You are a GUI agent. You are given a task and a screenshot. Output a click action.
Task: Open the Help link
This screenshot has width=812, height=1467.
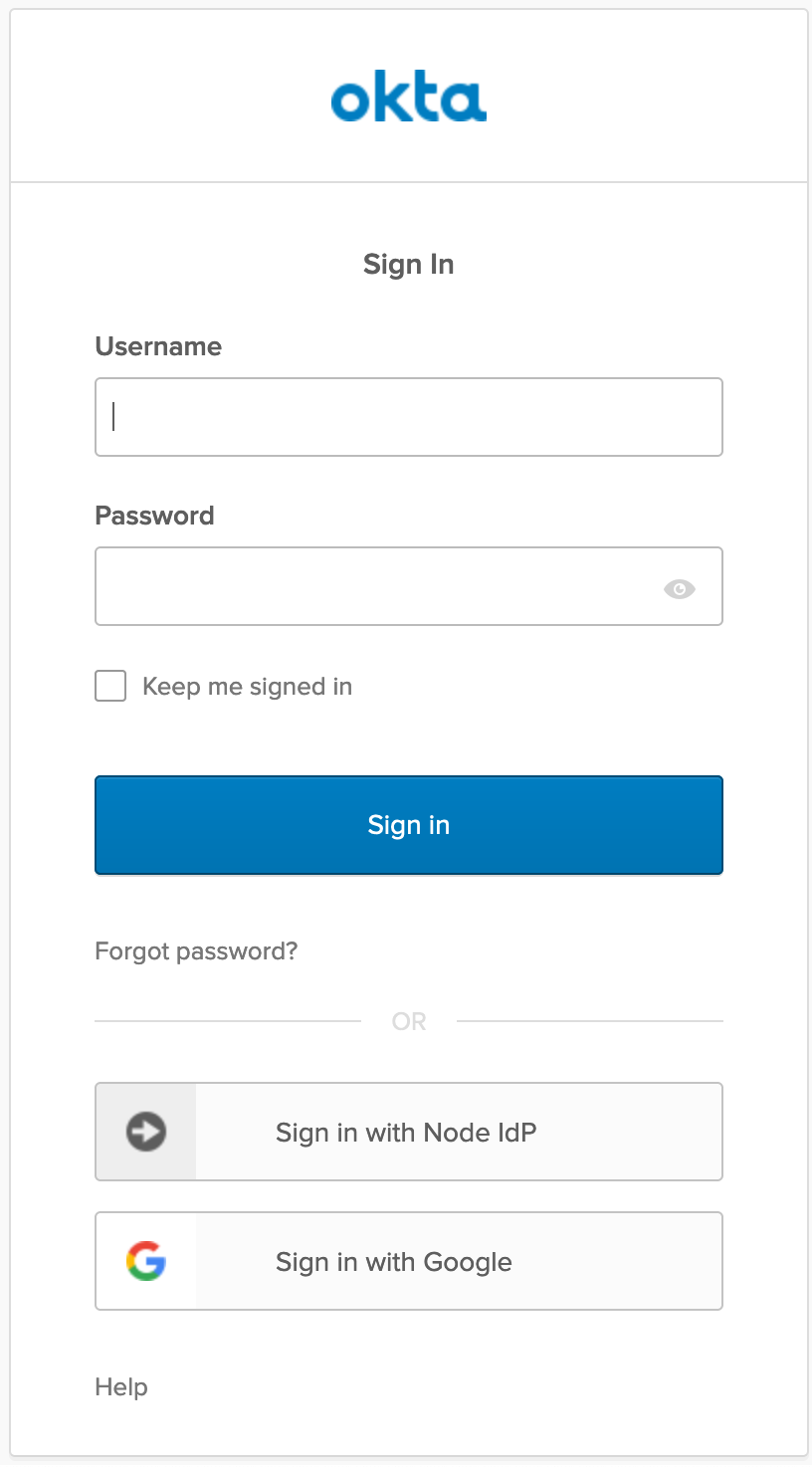click(121, 1386)
